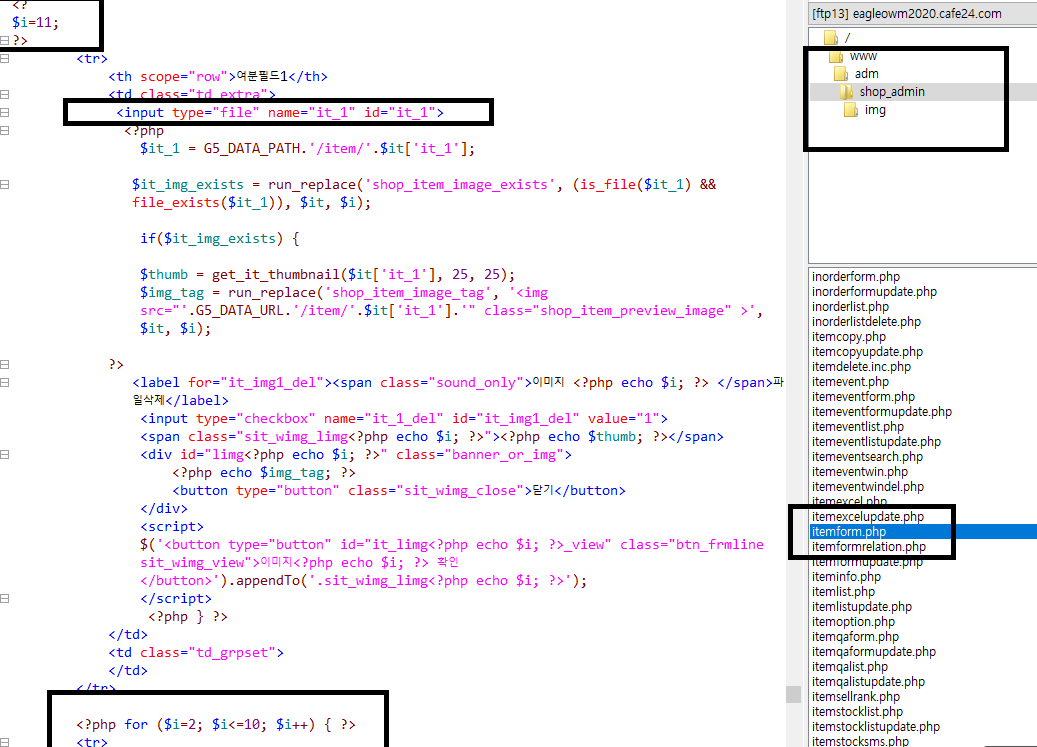Select itemqaform.php in the file list
Image resolution: width=1037 pixels, height=747 pixels.
pos(855,637)
